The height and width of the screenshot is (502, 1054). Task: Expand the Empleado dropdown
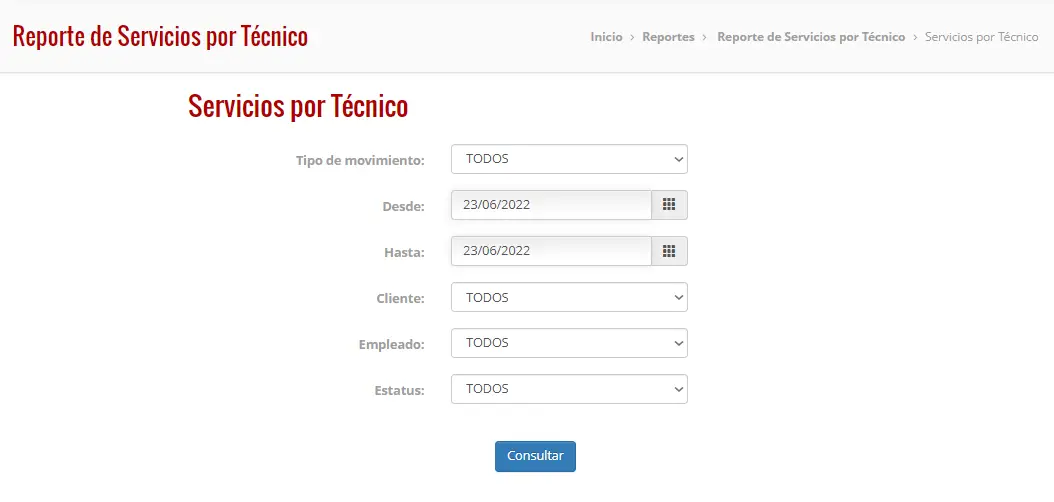pos(569,343)
